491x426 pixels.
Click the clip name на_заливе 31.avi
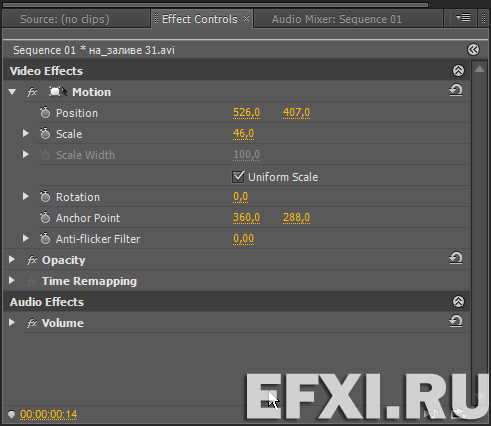click(132, 50)
